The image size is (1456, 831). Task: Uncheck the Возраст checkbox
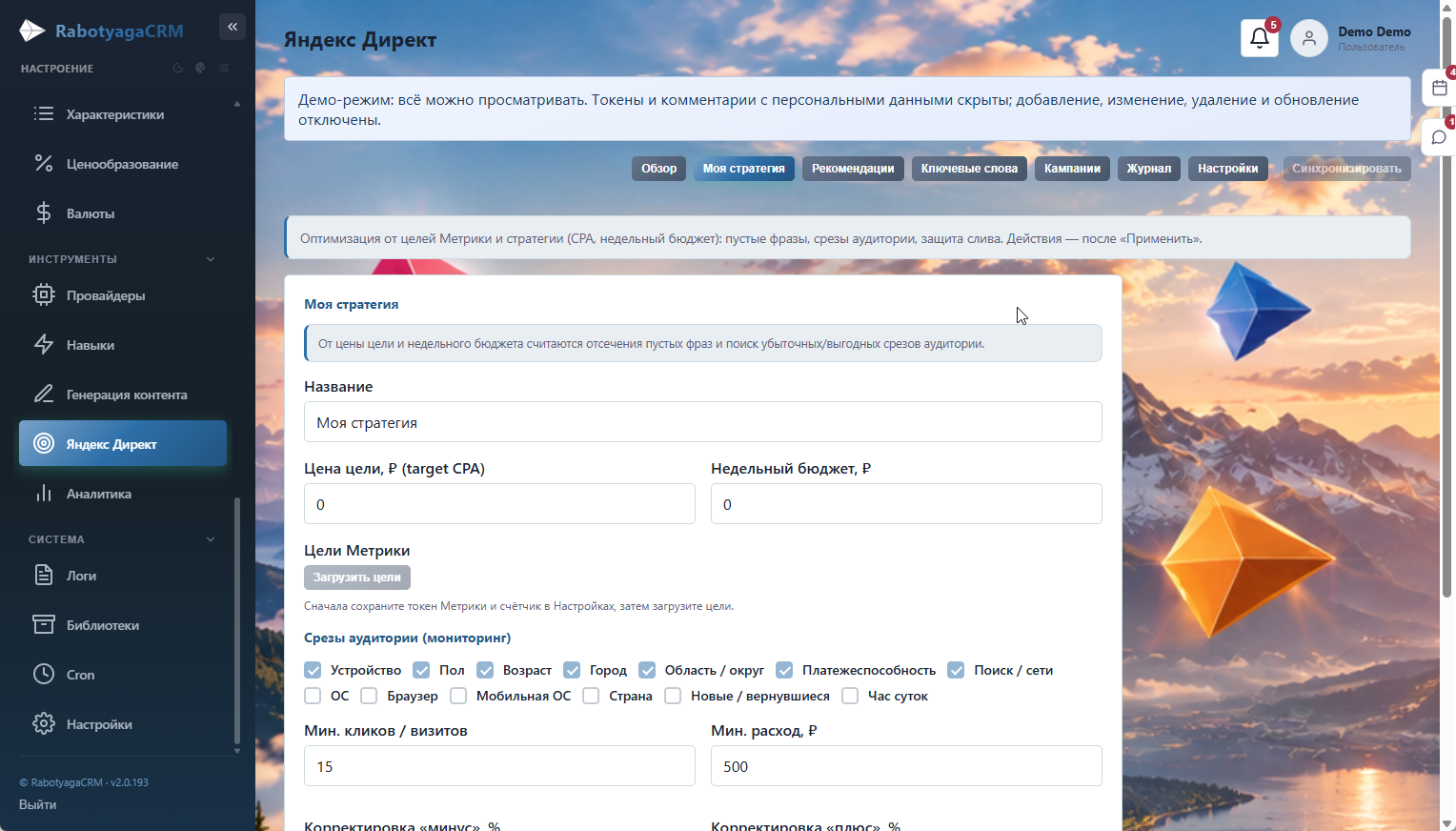tap(485, 670)
